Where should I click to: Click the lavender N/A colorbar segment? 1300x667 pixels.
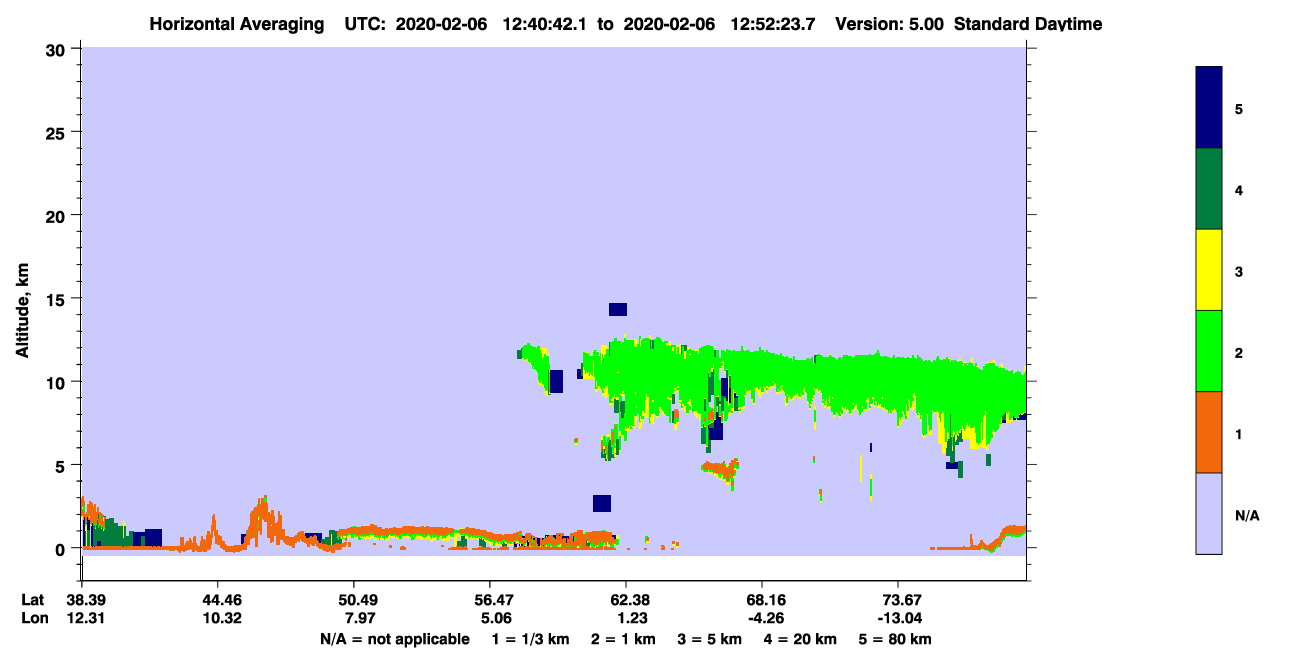pos(1209,513)
